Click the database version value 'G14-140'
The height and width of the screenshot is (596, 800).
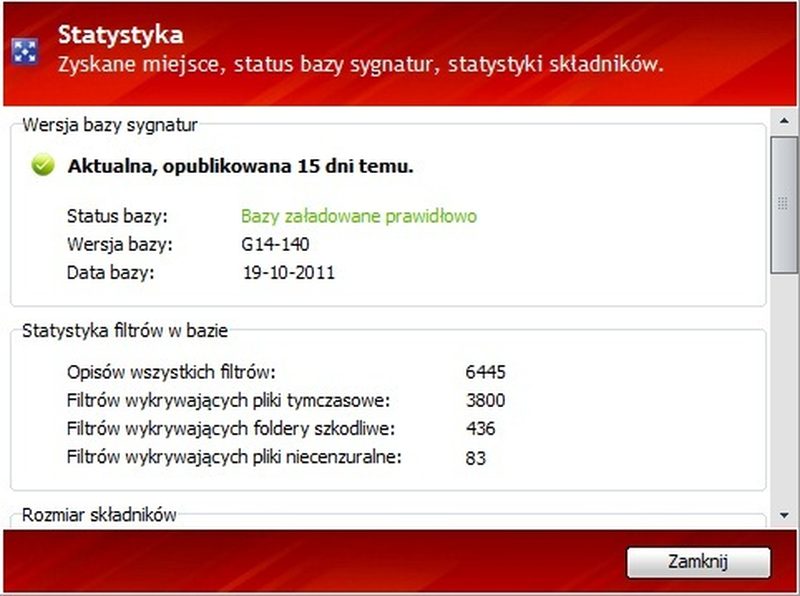point(276,244)
